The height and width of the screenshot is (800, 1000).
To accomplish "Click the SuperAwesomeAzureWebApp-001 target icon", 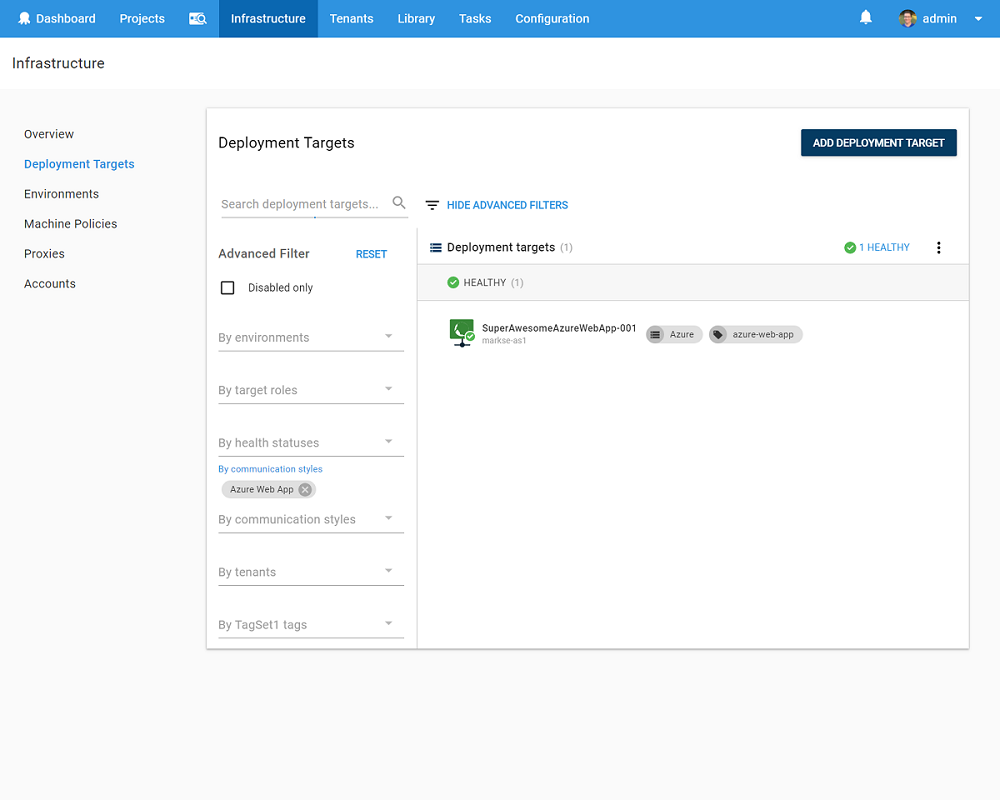I will 461,333.
